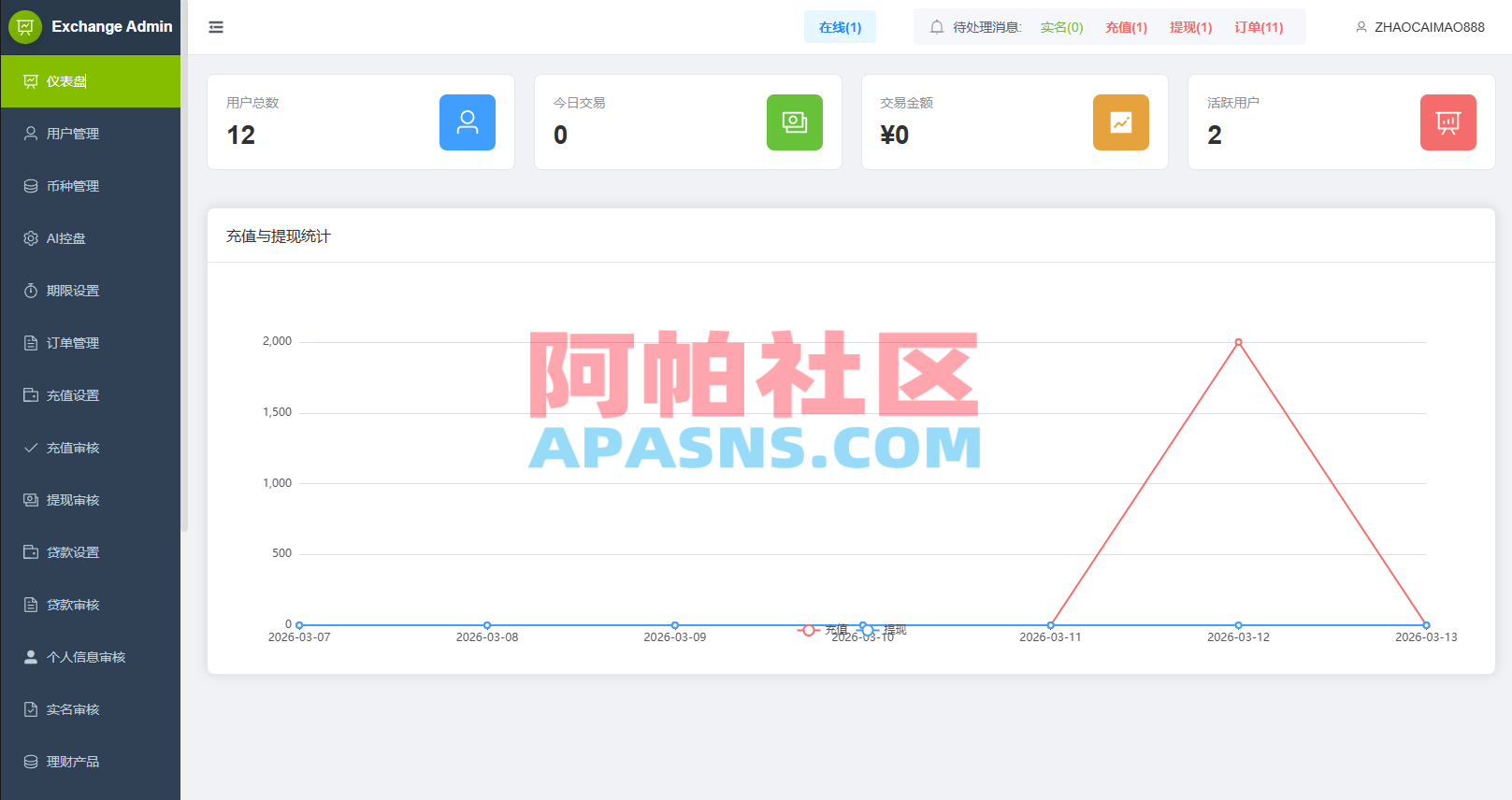Open 实名审核 from the sidebar
This screenshot has height=800, width=1512.
coord(91,709)
